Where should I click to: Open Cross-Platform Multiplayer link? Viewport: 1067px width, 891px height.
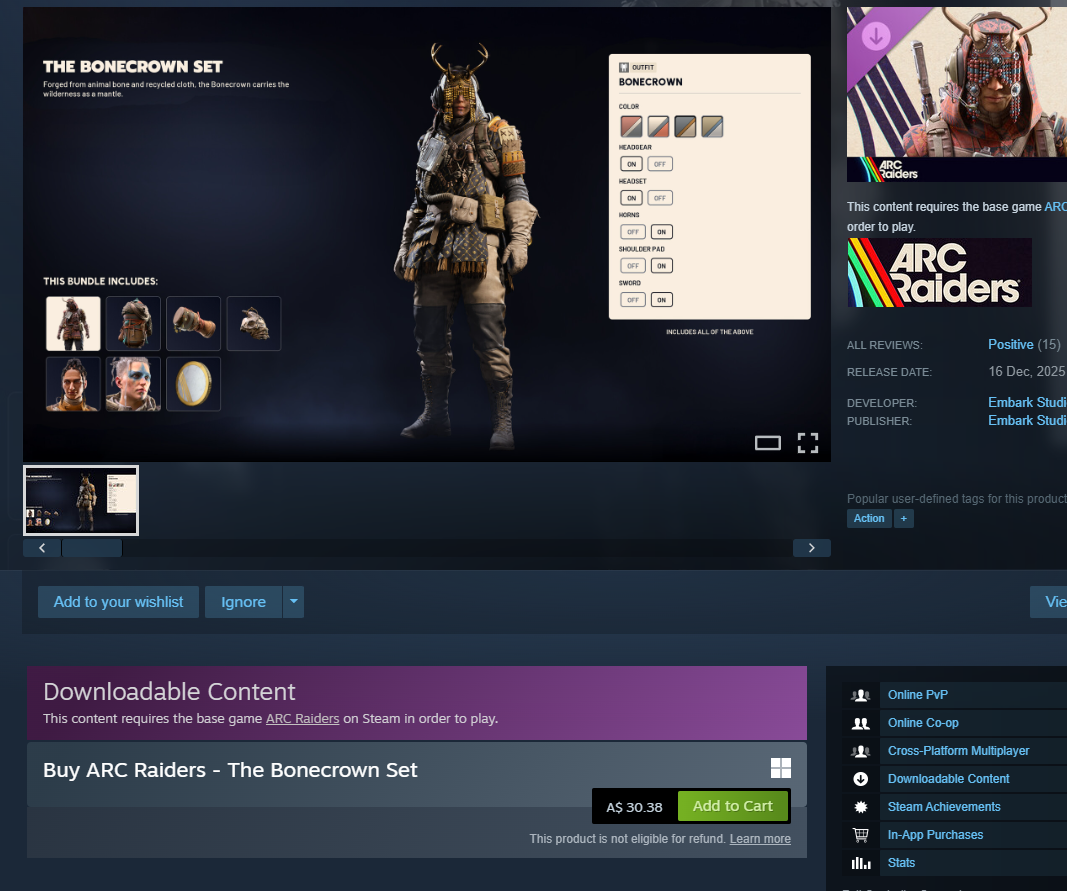[958, 751]
